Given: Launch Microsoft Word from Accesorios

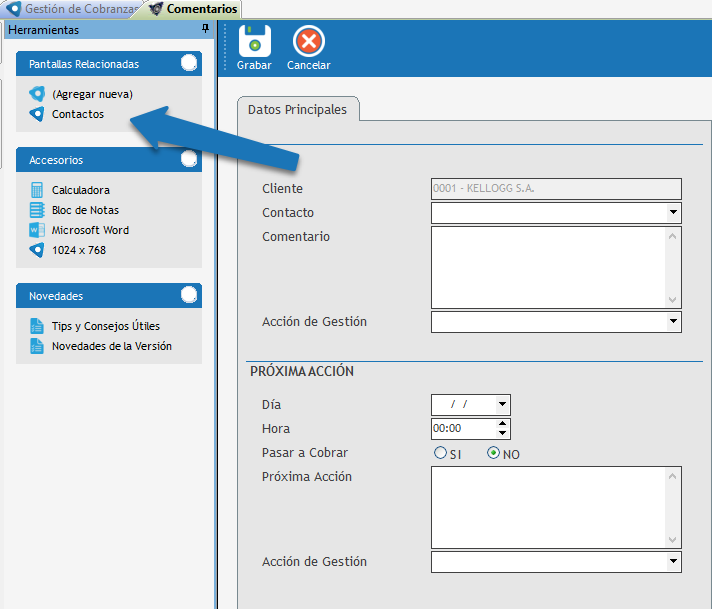Looking at the screenshot, I should point(90,230).
